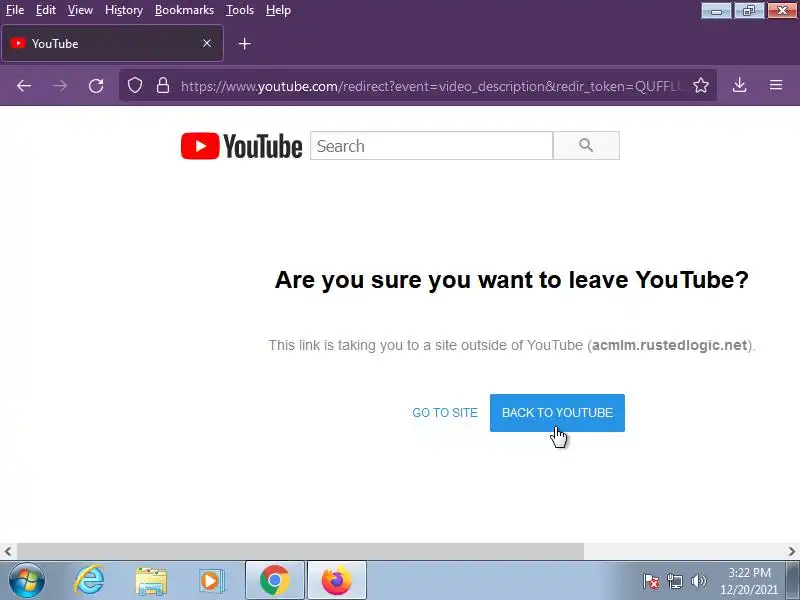The height and width of the screenshot is (600, 800).
Task: Open the Windows Start menu
Action: (27, 581)
